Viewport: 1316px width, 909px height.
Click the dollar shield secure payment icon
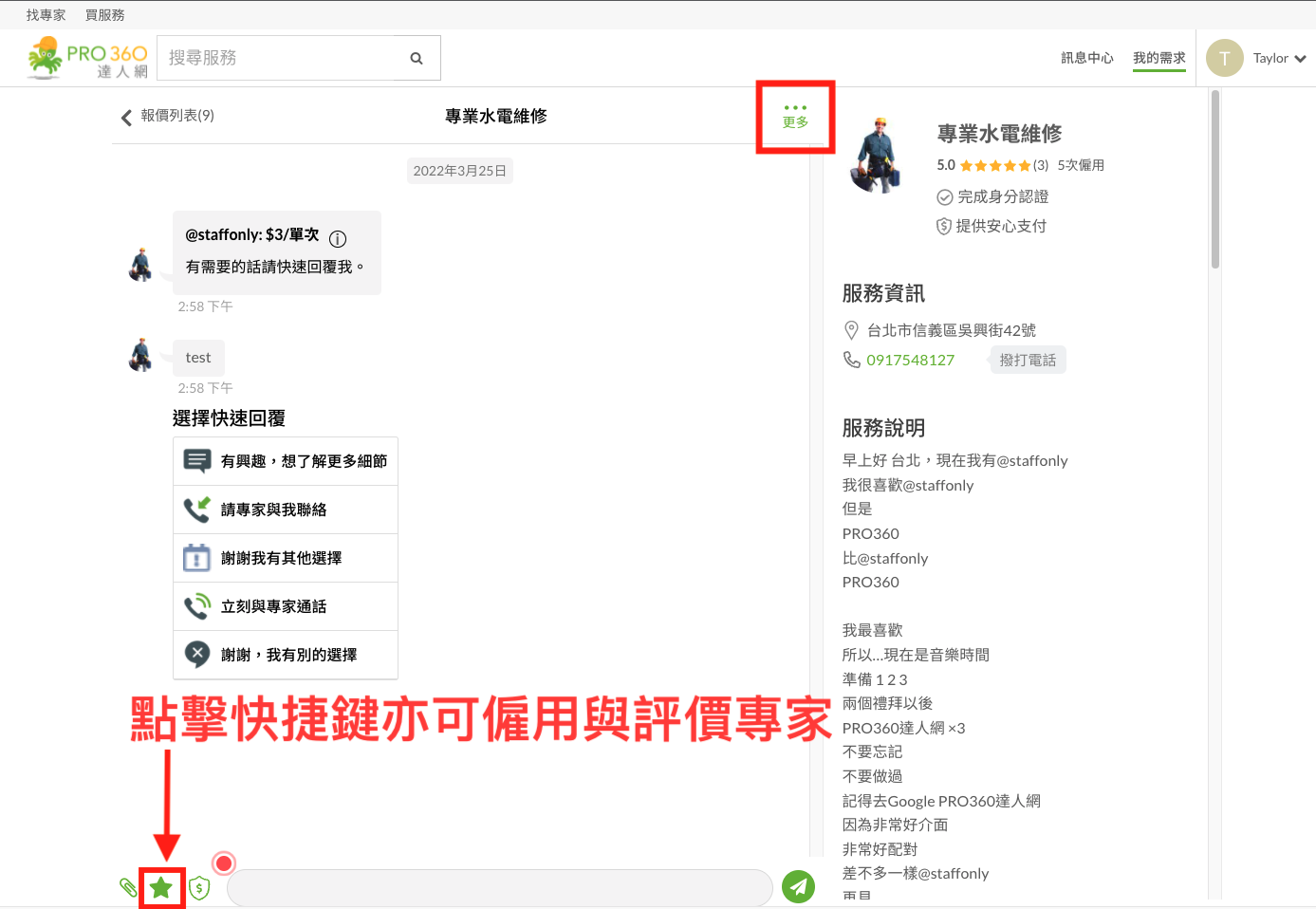point(199,888)
